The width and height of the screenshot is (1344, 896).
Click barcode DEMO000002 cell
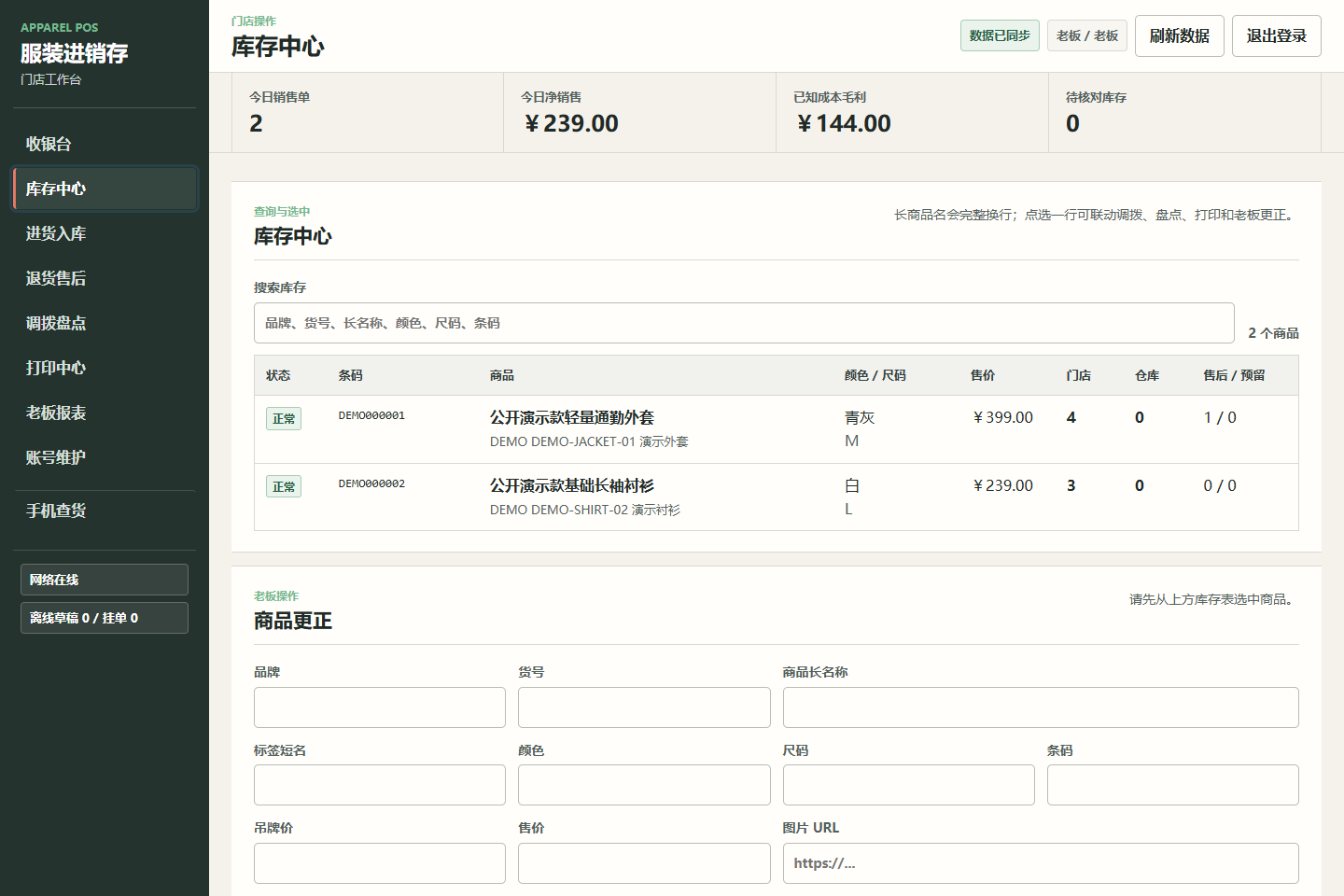point(371,483)
